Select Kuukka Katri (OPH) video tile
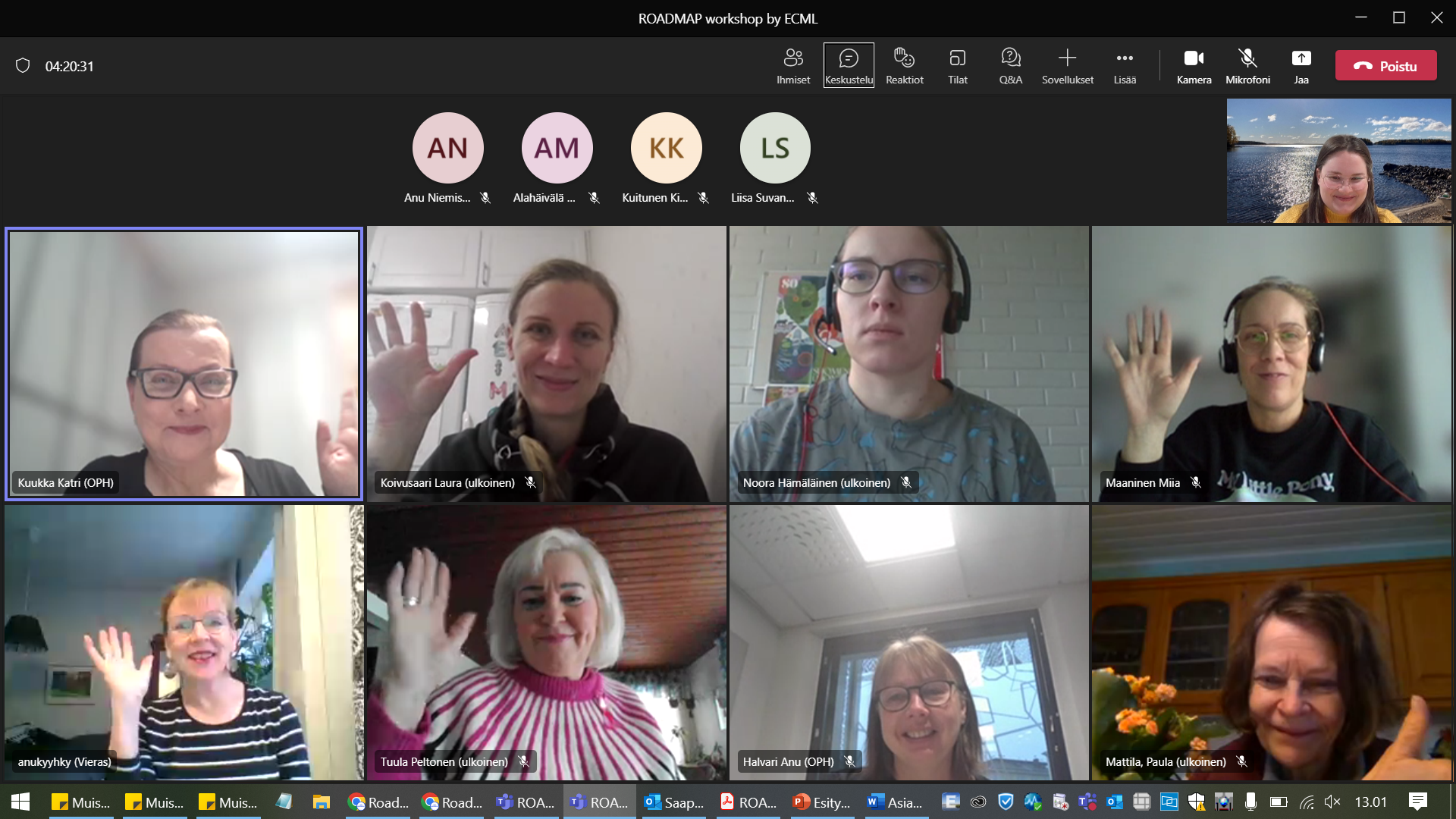 pyautogui.click(x=184, y=364)
